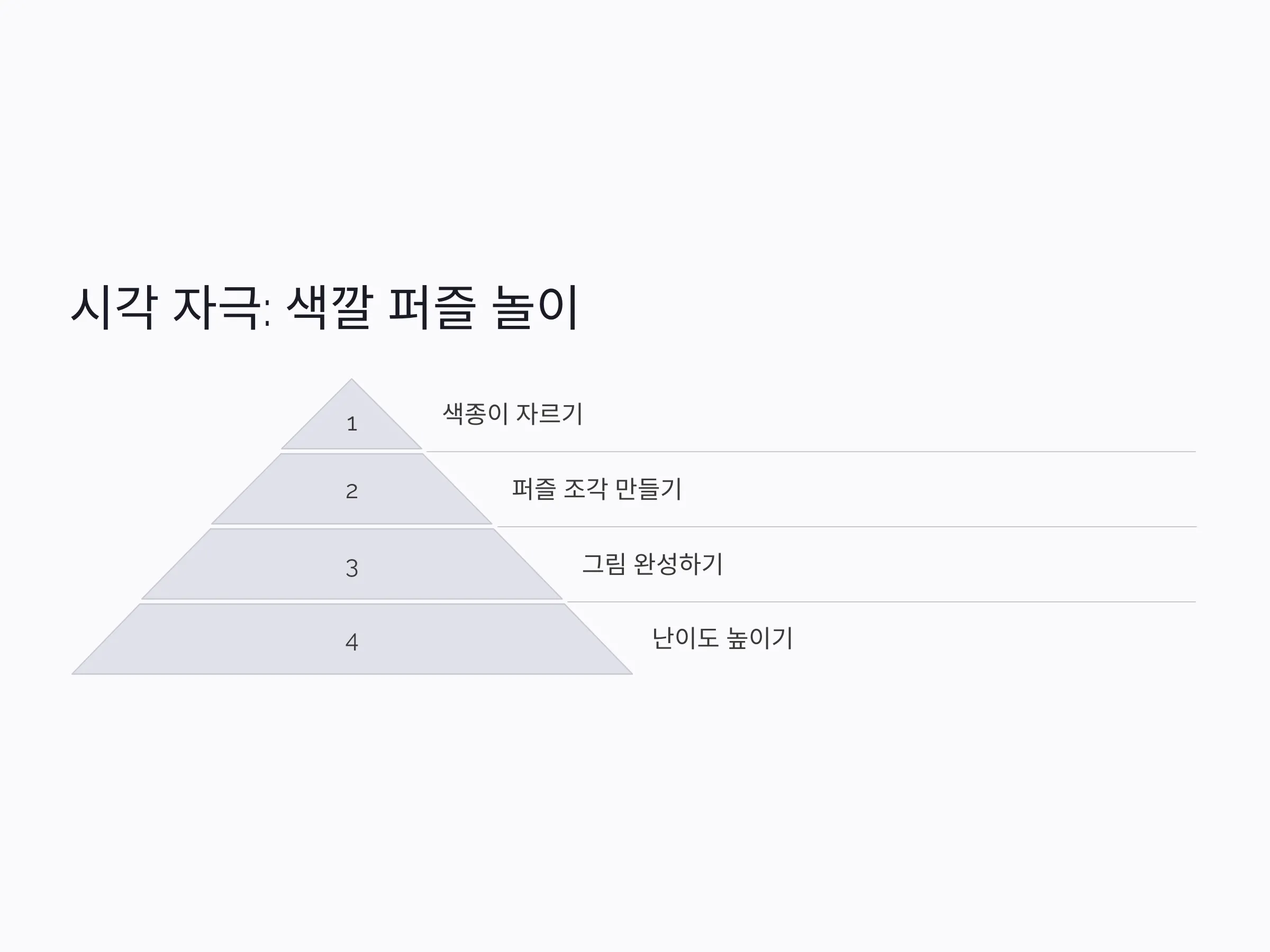
Task: Click the number 1 in the pyramid
Action: point(352,424)
